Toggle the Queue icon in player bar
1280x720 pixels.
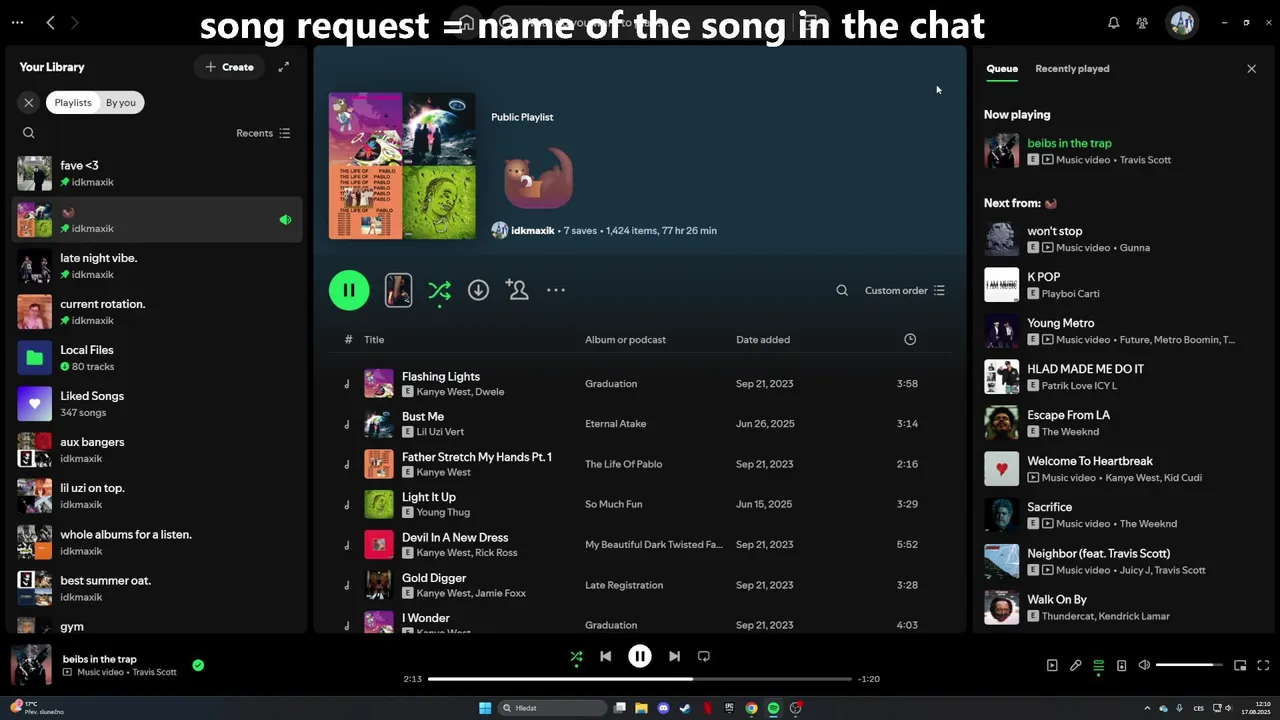tap(1098, 665)
